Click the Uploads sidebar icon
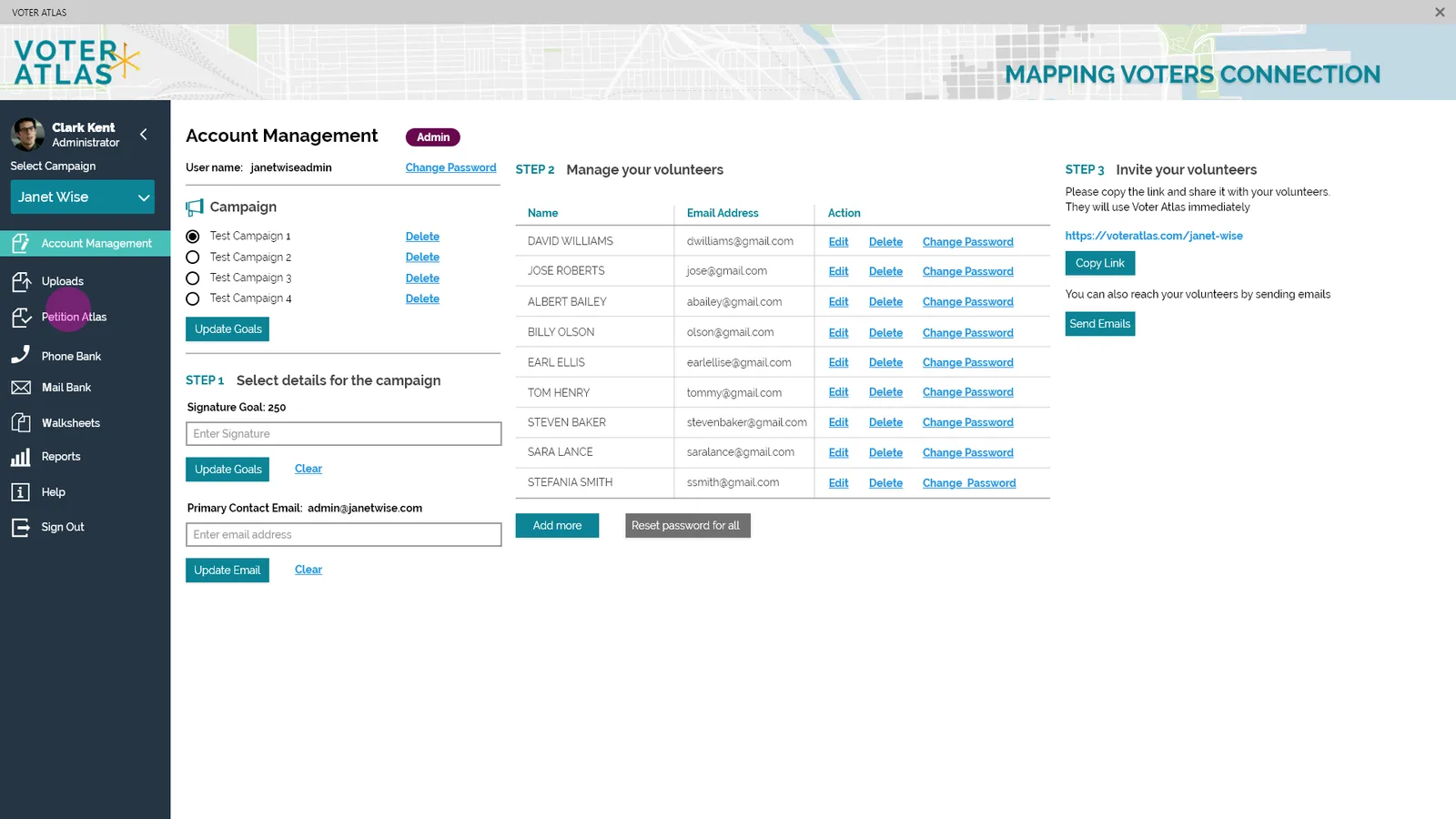The width and height of the screenshot is (1456, 819). (x=21, y=281)
